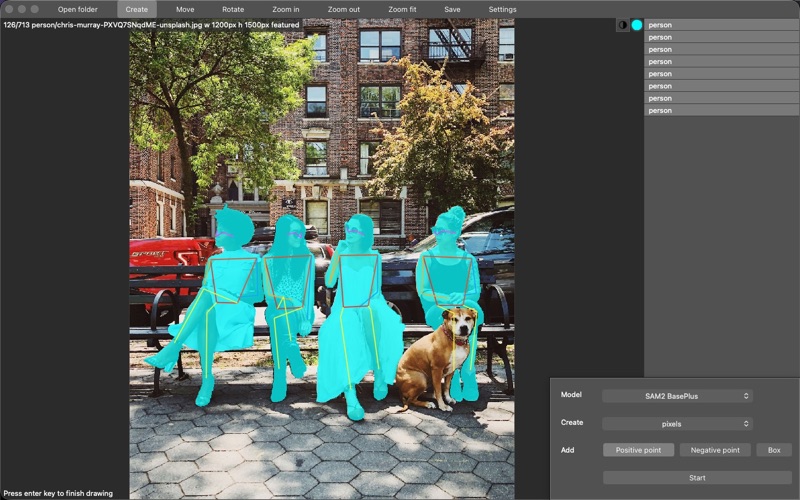Click Zoom out on the toolbar
This screenshot has height=500, width=800.
(x=344, y=9)
